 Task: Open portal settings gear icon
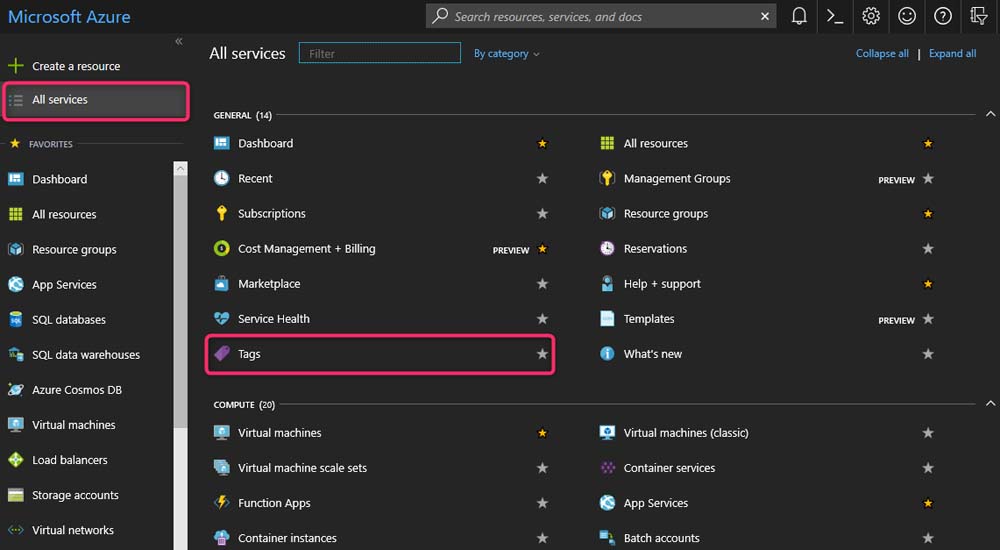coord(871,16)
